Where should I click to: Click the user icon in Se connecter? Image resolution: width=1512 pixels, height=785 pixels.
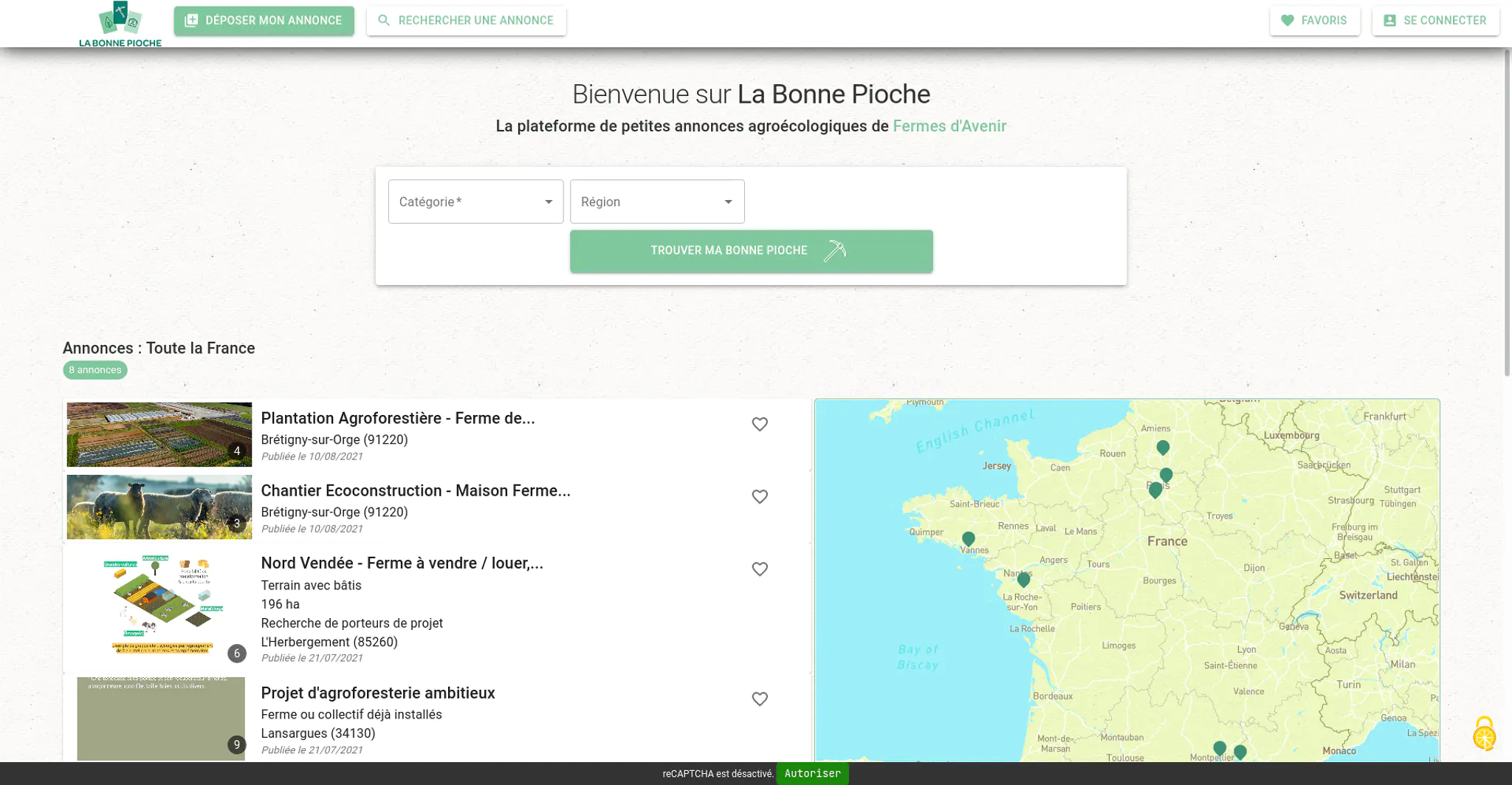click(x=1389, y=21)
